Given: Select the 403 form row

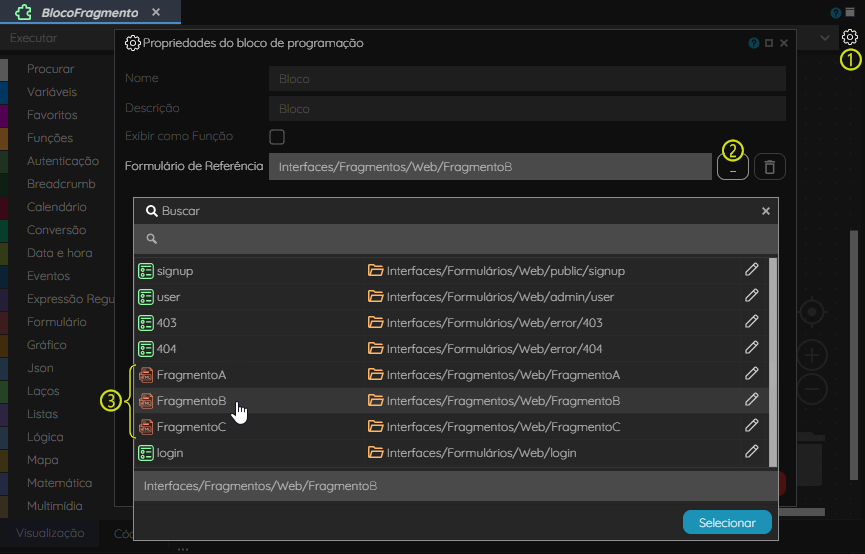Looking at the screenshot, I should point(451,323).
